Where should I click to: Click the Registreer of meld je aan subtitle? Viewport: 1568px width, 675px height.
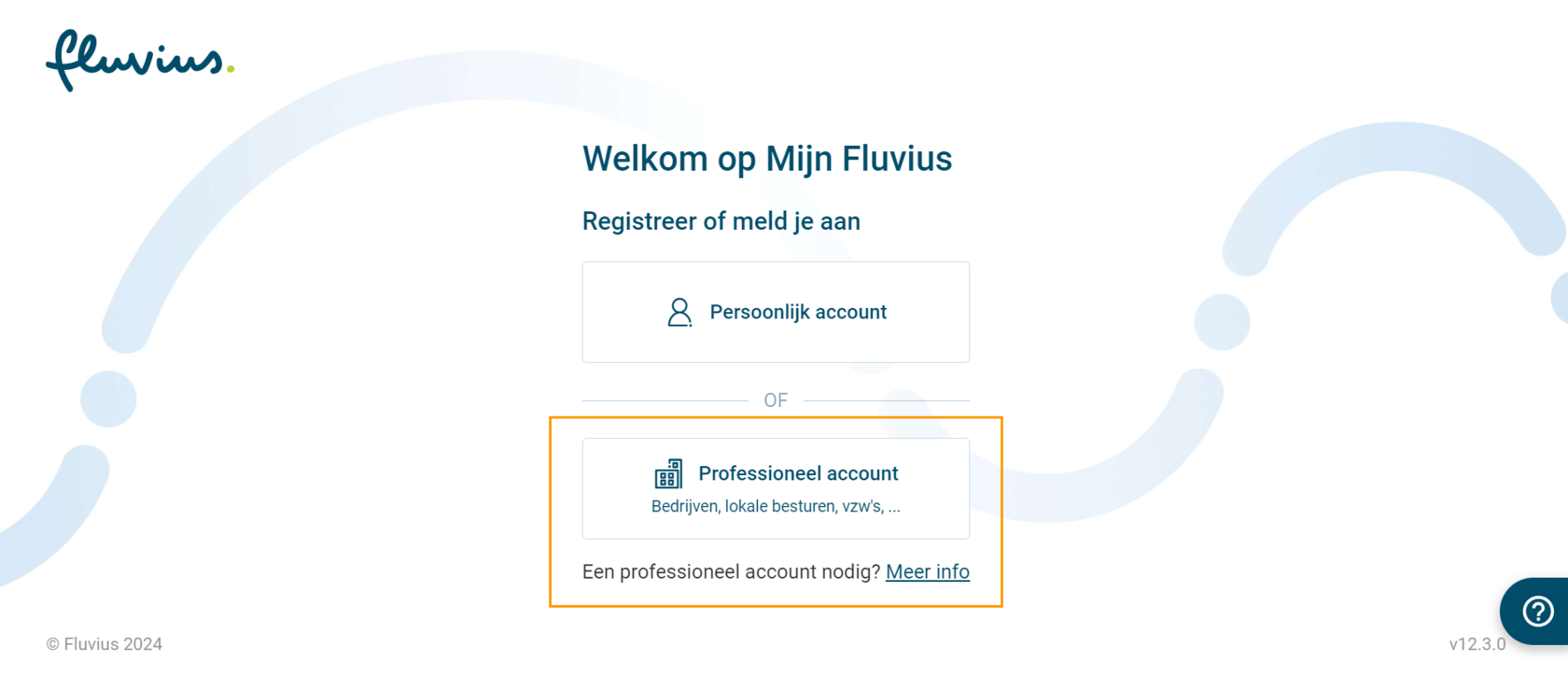click(x=721, y=221)
